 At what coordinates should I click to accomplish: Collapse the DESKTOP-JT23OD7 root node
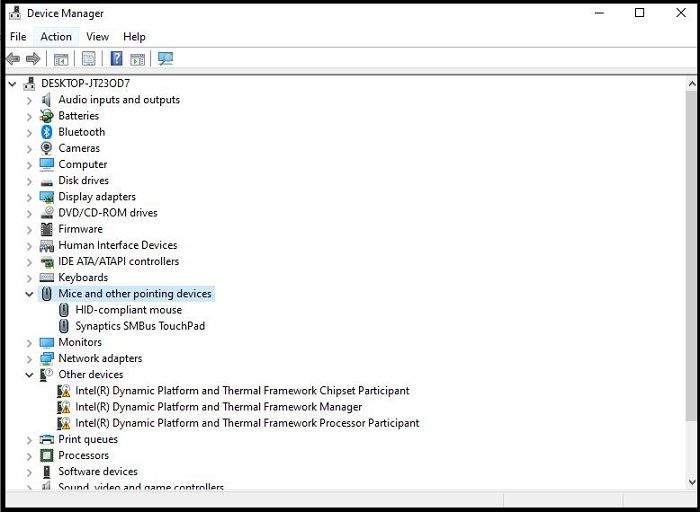click(12, 83)
